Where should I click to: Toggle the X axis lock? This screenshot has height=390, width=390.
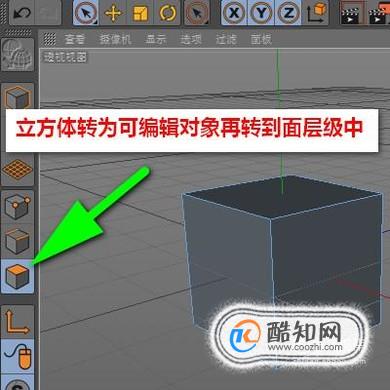point(234,13)
